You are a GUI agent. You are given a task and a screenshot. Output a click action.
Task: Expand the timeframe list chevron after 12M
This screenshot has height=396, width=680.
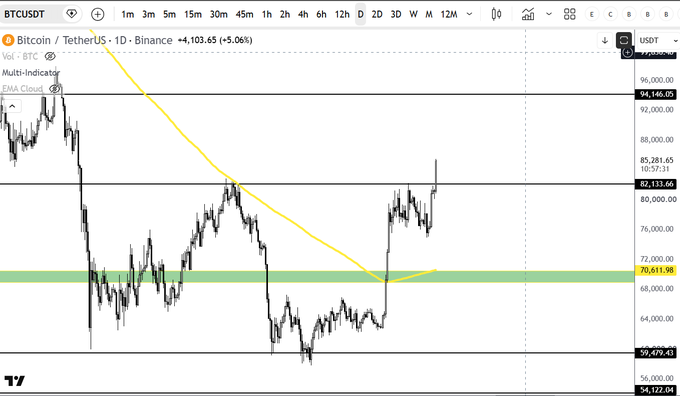tap(469, 14)
